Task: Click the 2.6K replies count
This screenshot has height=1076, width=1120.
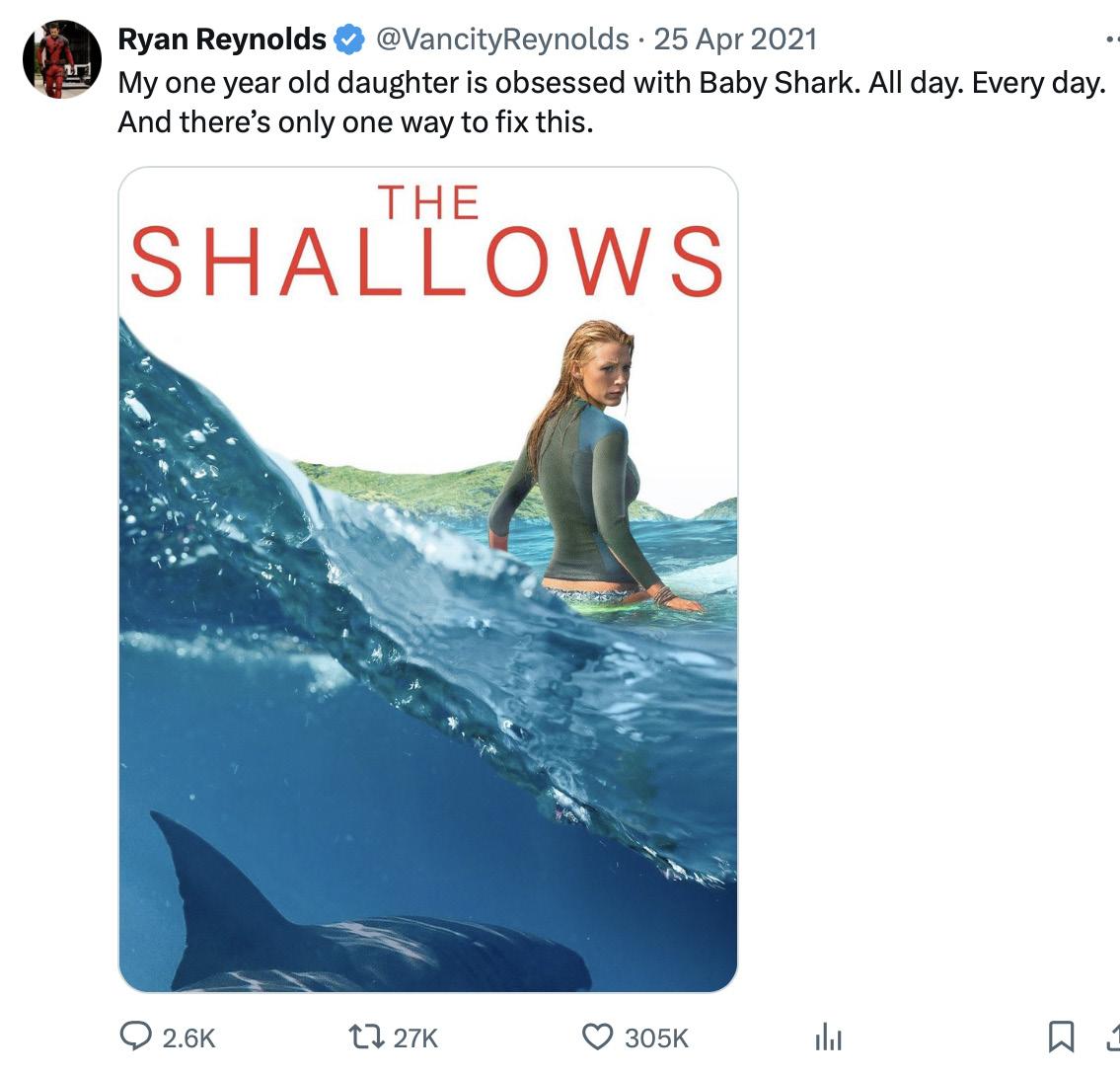Action: click(188, 1038)
